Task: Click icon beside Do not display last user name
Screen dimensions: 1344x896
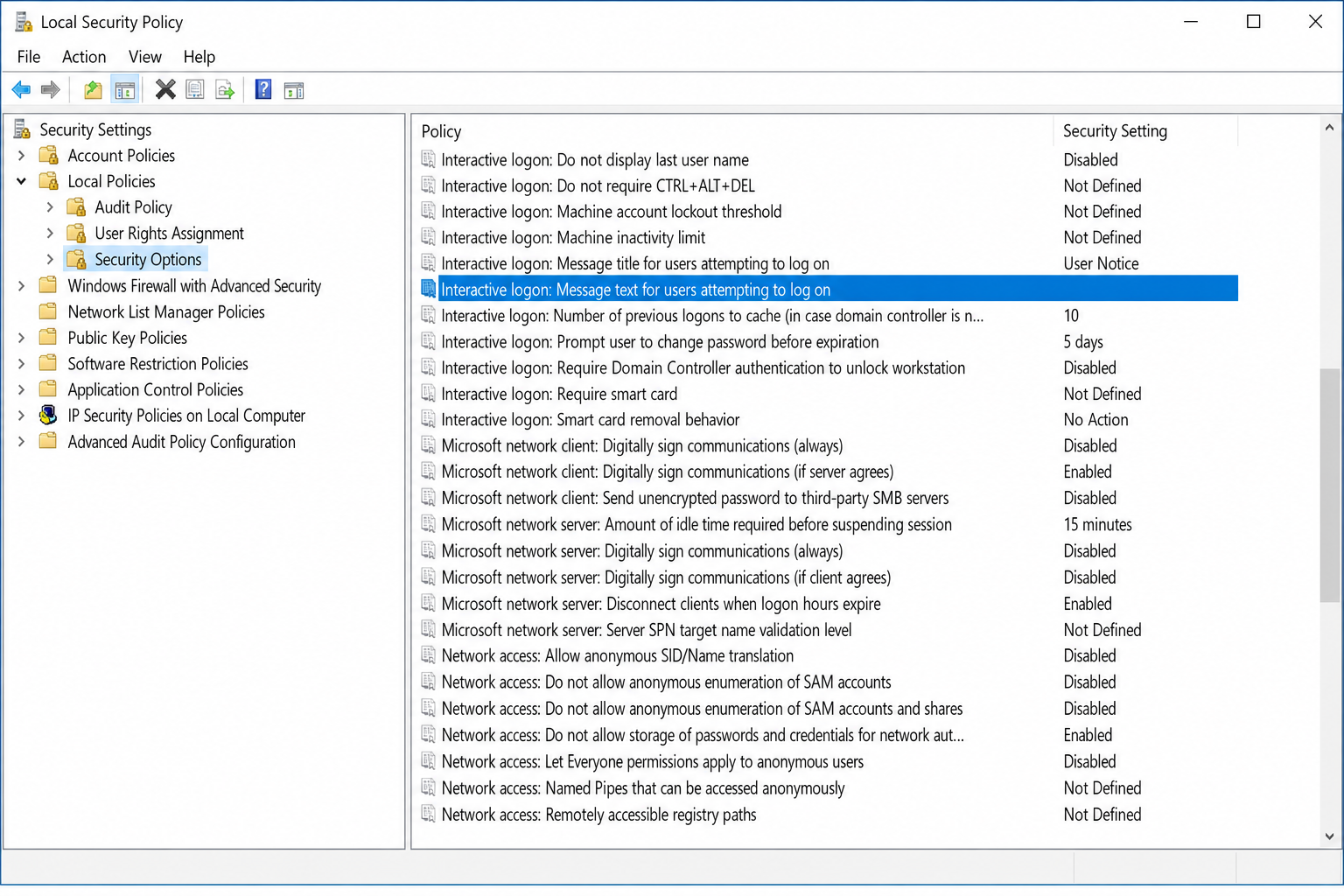Action: click(x=428, y=159)
